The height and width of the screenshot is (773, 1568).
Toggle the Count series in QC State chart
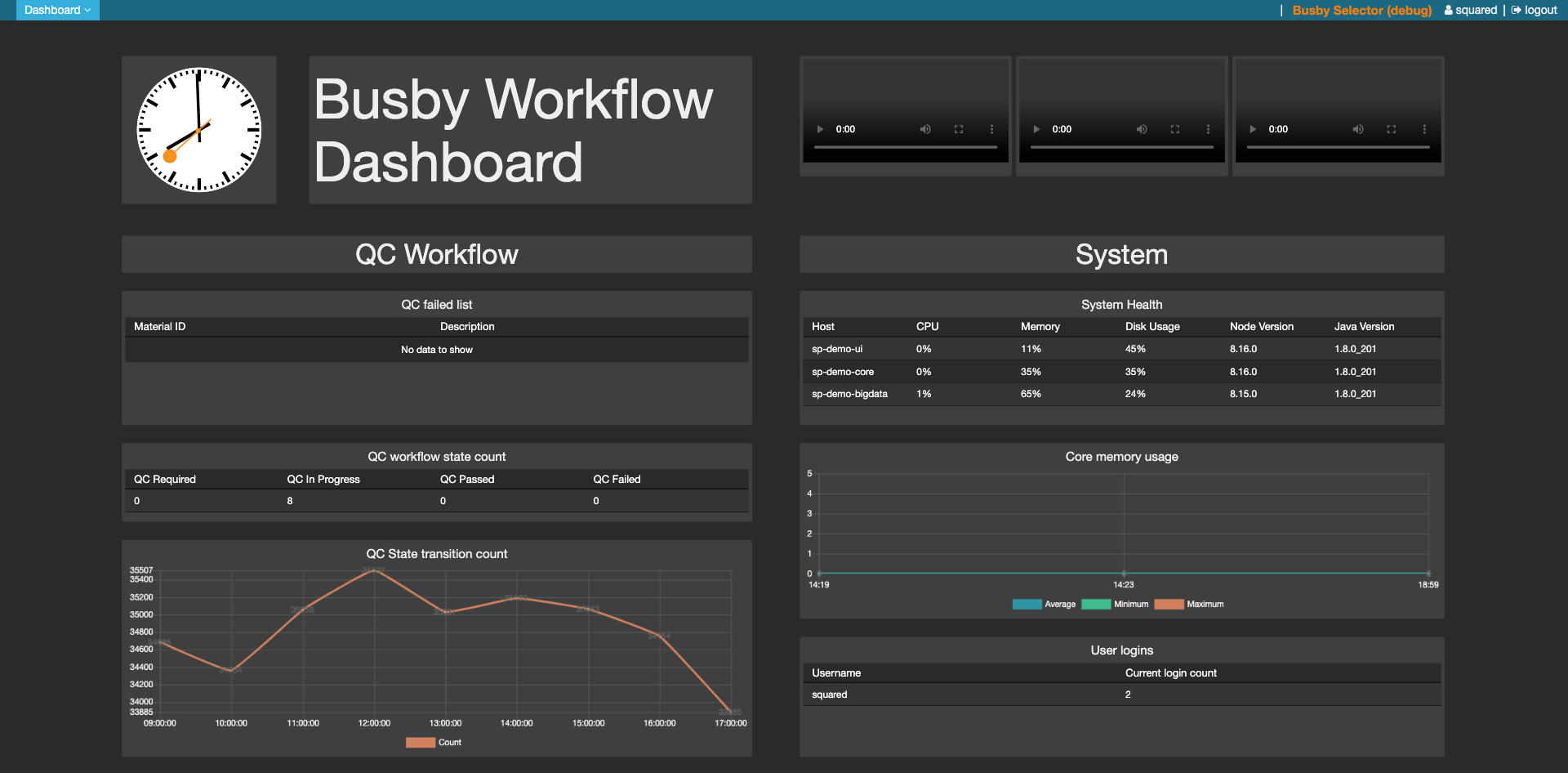click(x=432, y=742)
